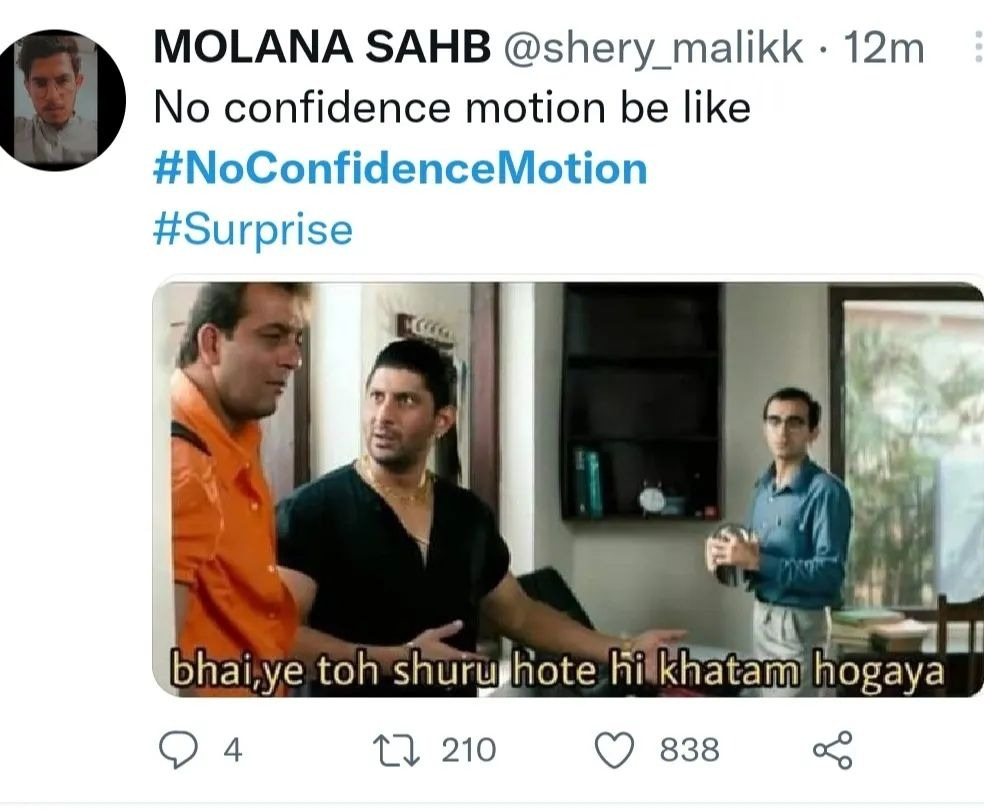Retweet using the retweet arrows icon
The image size is (984, 810).
click(393, 750)
